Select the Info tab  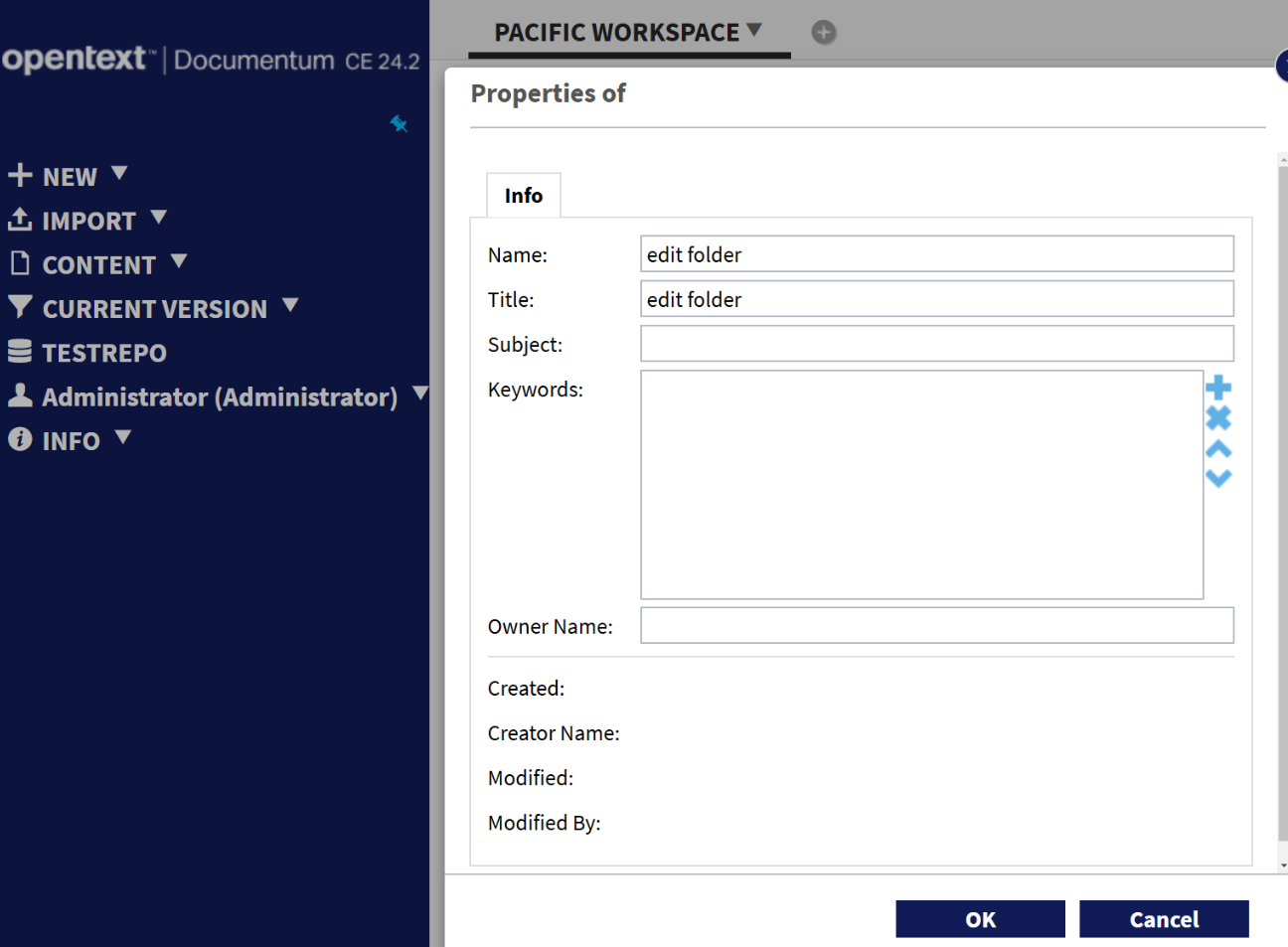point(524,195)
